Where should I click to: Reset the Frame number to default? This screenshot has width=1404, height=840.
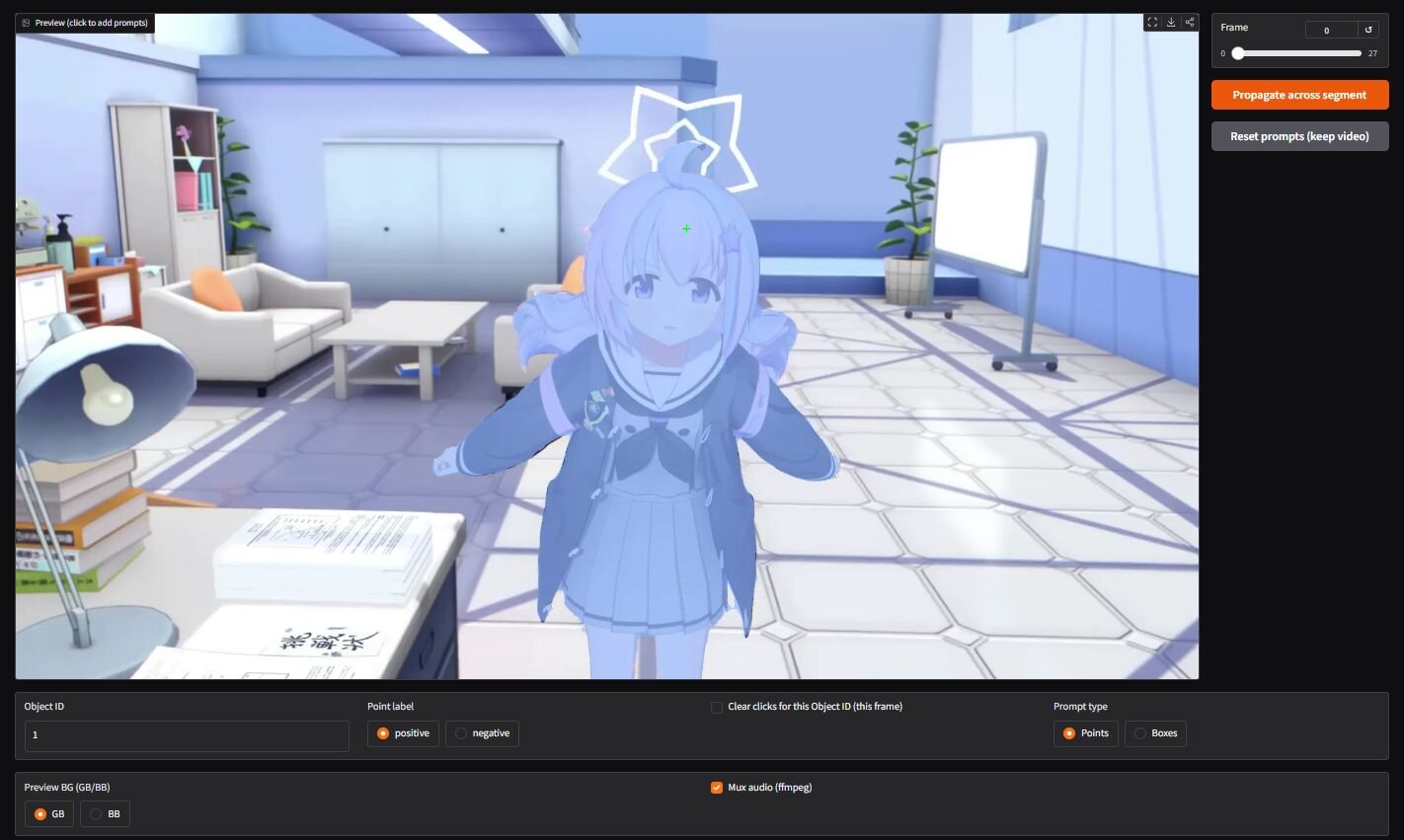point(1368,30)
